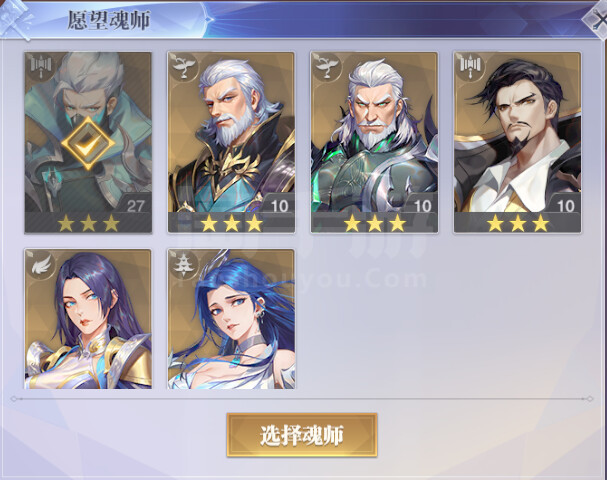Select the blue-haired woman card
This screenshot has width=607, height=480.
coord(231,319)
